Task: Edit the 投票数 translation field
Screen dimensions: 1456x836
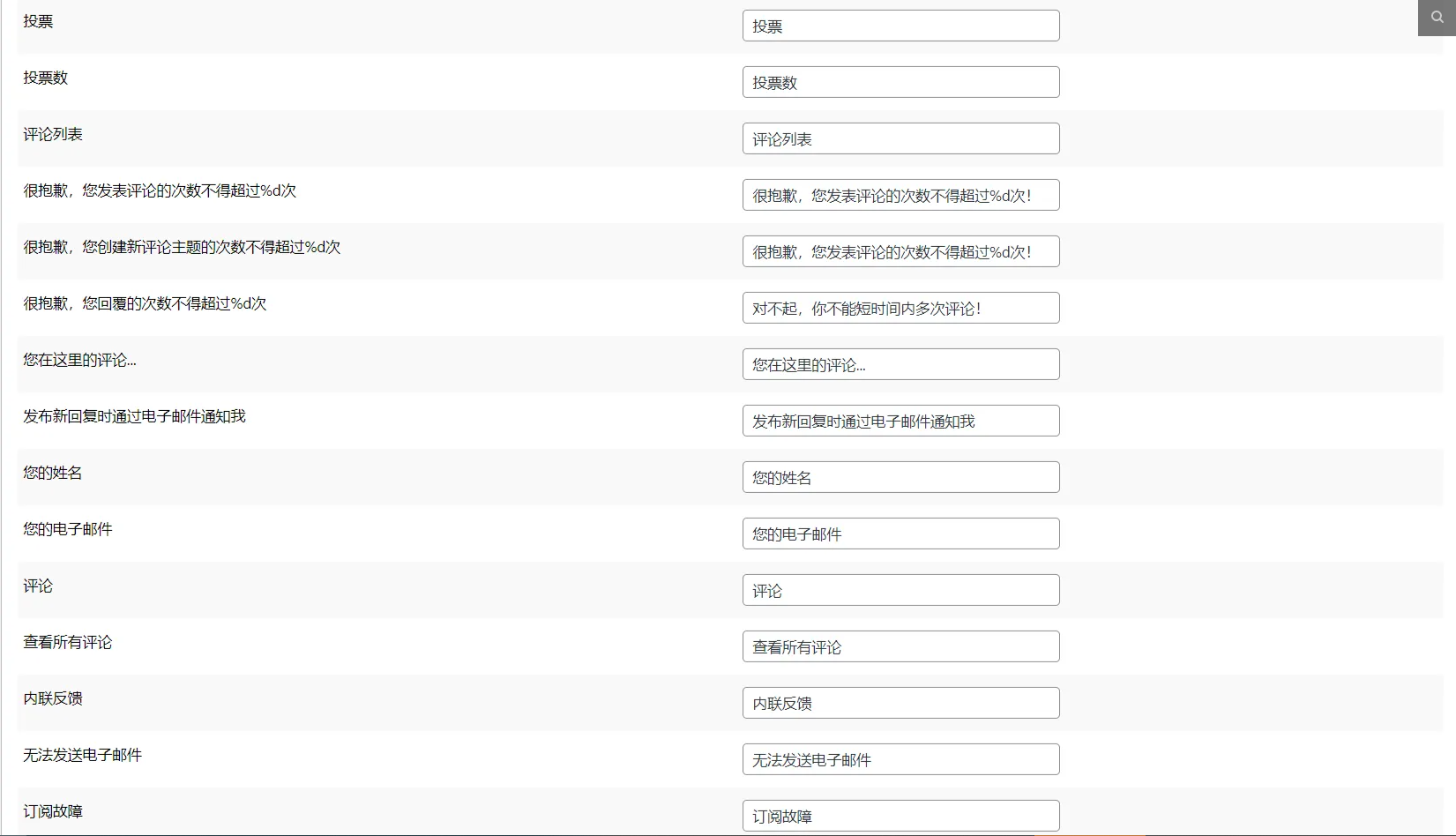Action: [900, 82]
